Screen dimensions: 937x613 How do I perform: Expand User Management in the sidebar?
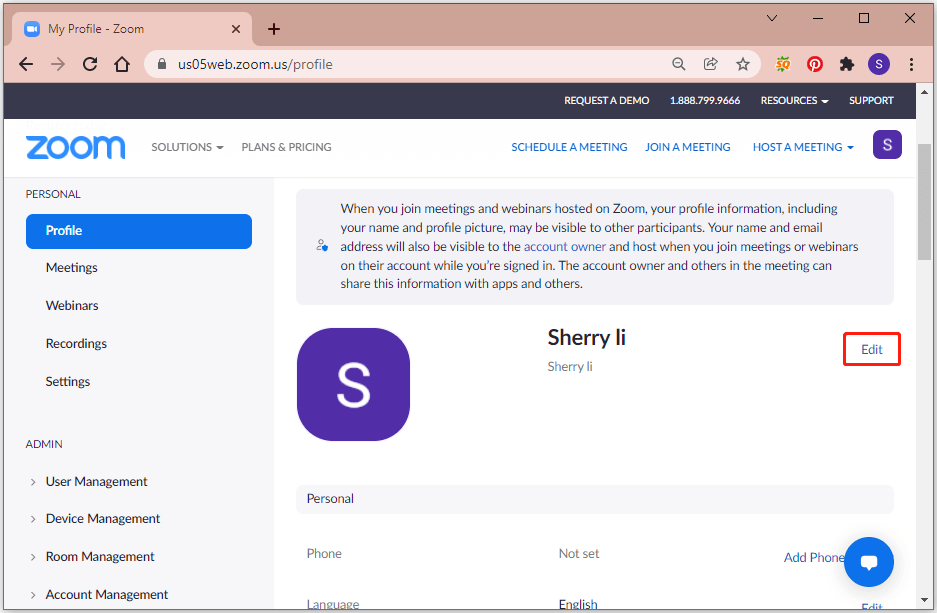pos(96,481)
